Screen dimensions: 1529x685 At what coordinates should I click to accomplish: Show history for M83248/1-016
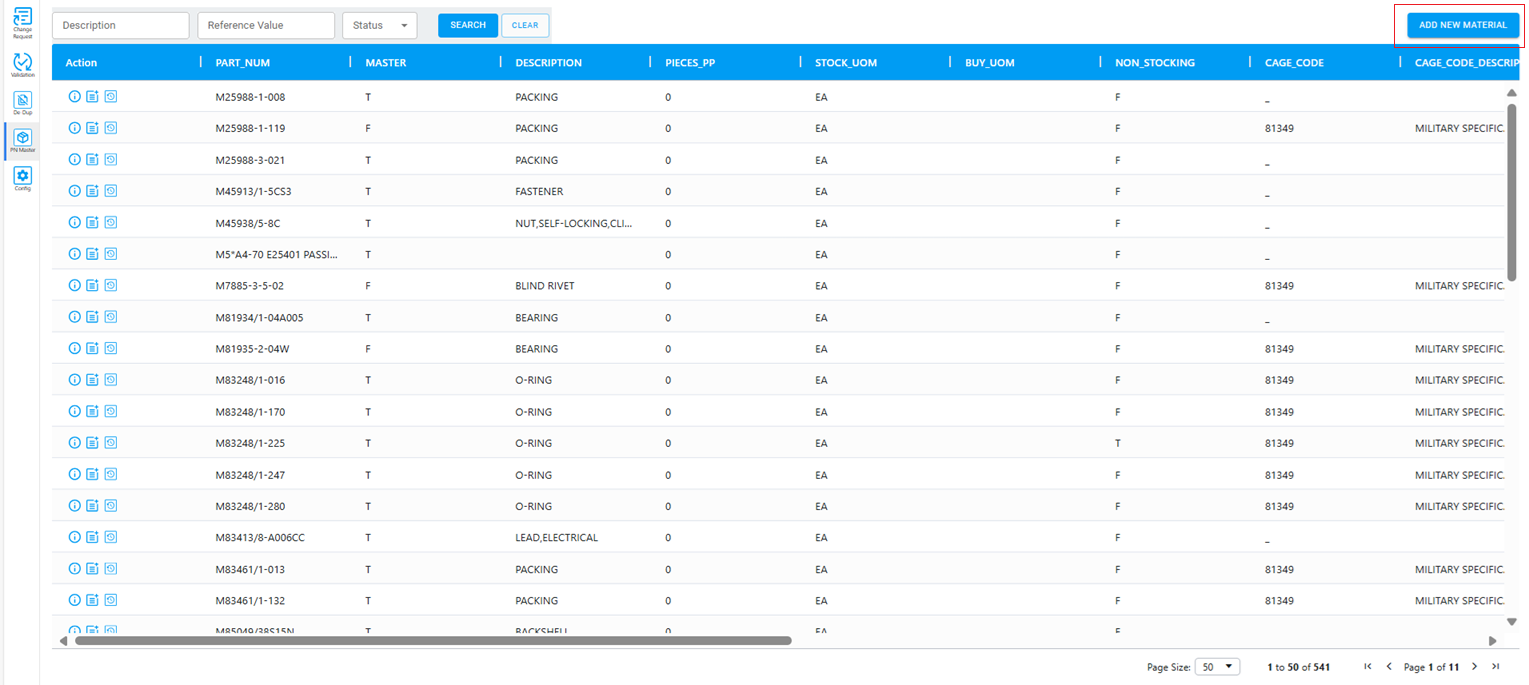111,379
